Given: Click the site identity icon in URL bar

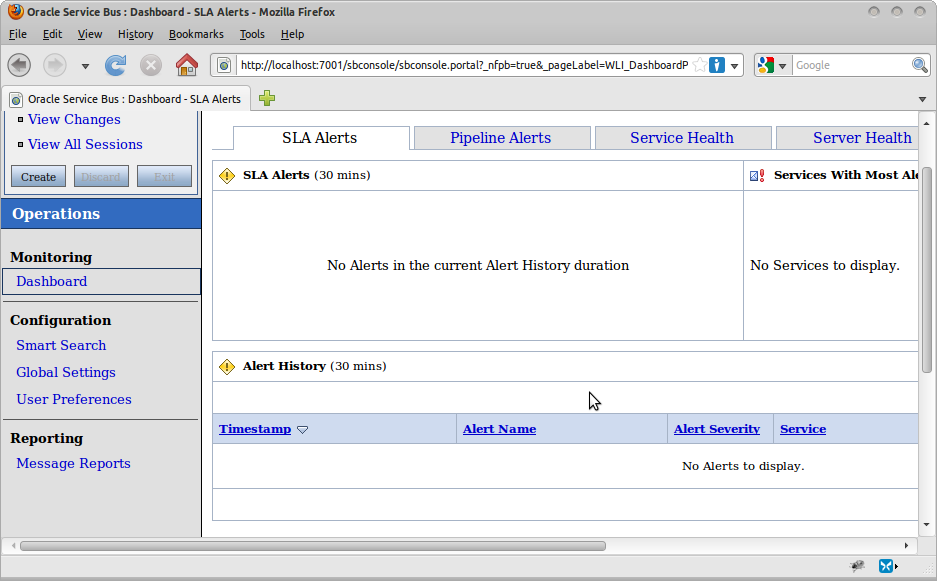Looking at the screenshot, I should tap(223, 65).
